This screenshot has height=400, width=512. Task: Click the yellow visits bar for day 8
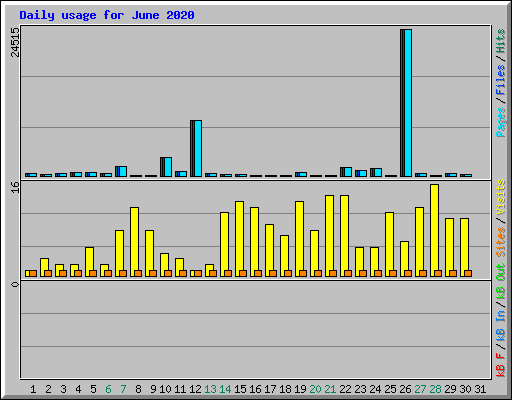pos(134,242)
